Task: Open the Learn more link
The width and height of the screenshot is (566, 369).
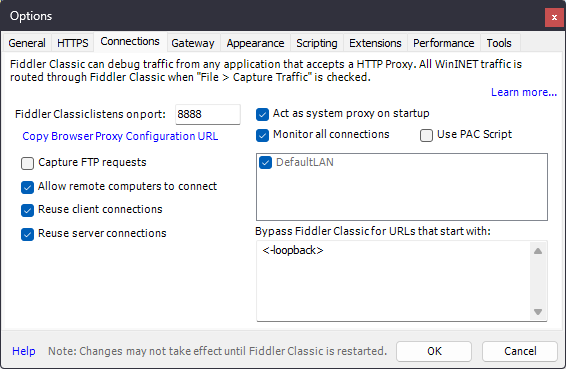Action: click(x=524, y=92)
